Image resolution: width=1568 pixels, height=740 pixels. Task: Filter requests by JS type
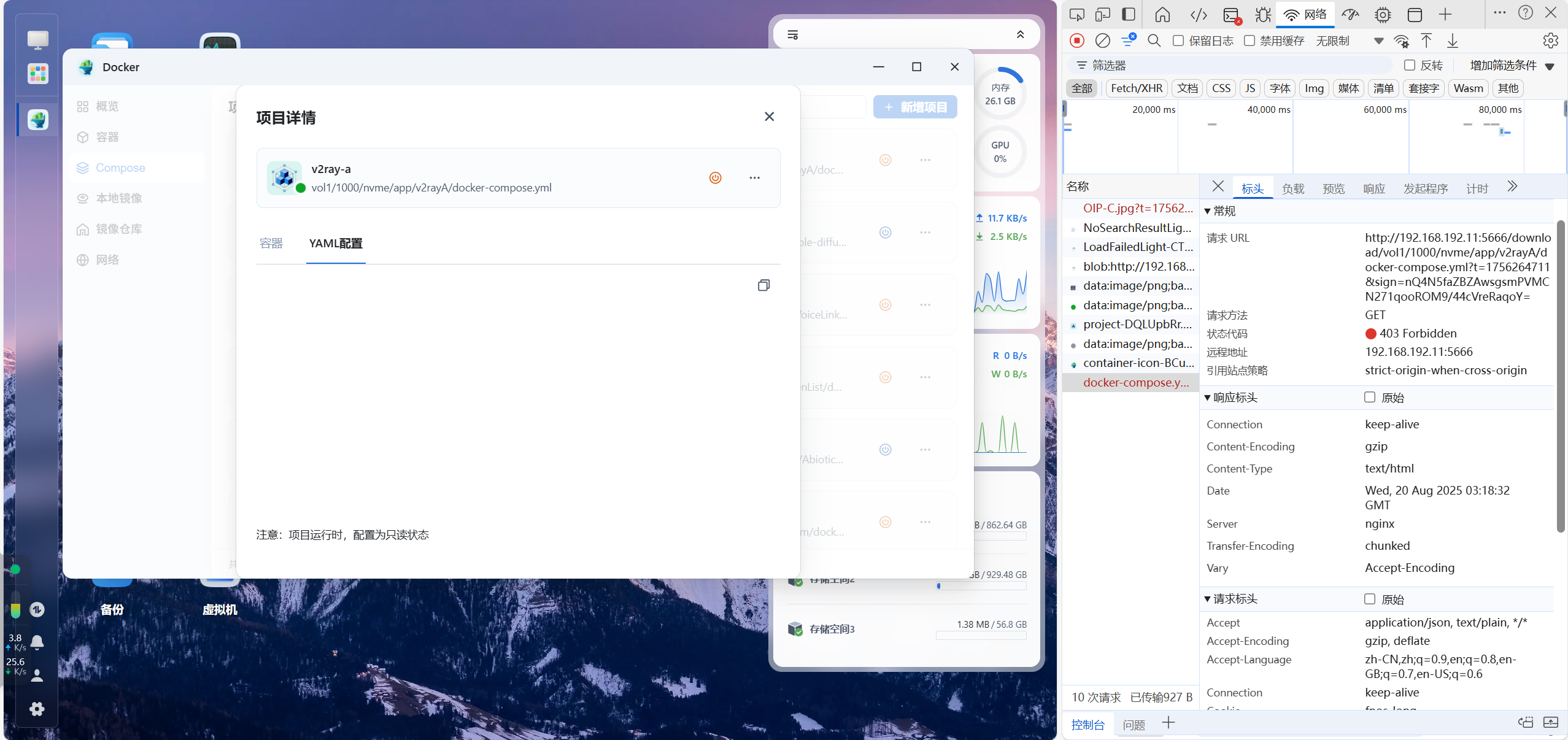[1250, 88]
